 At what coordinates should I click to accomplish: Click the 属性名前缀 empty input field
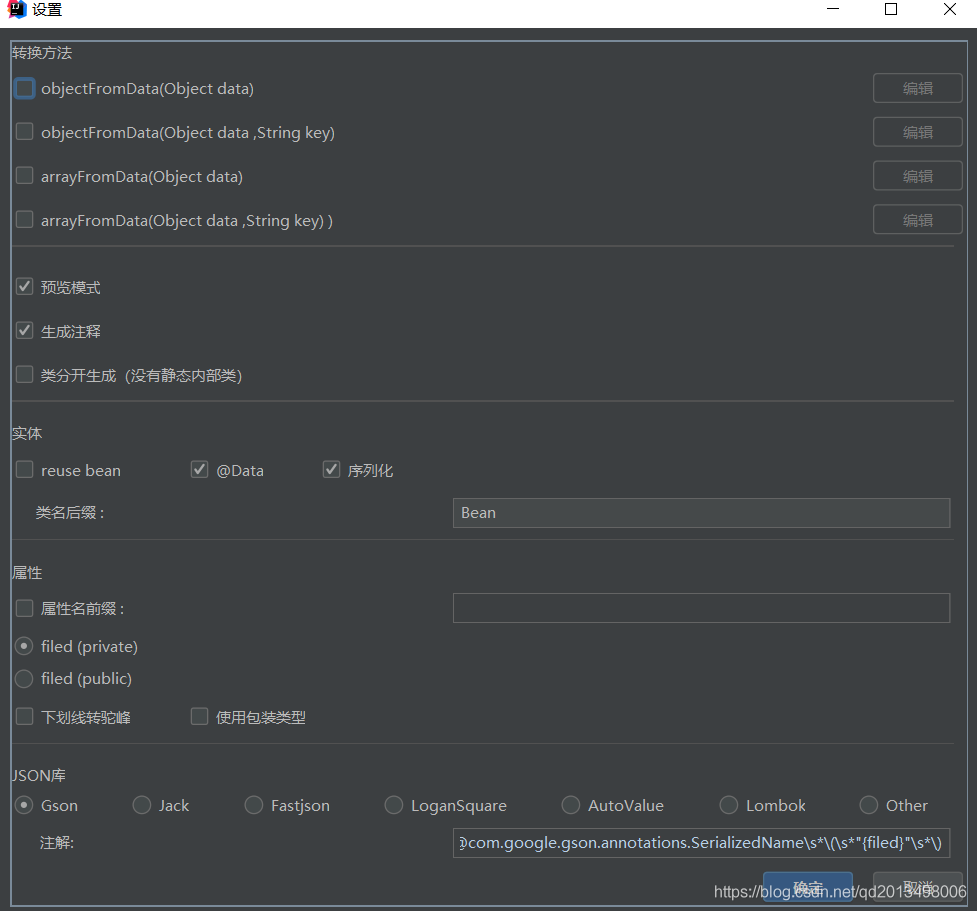click(702, 608)
